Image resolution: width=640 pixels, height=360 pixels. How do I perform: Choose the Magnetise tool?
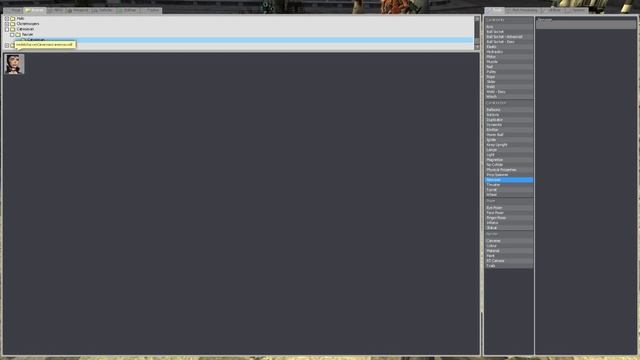tap(509, 160)
